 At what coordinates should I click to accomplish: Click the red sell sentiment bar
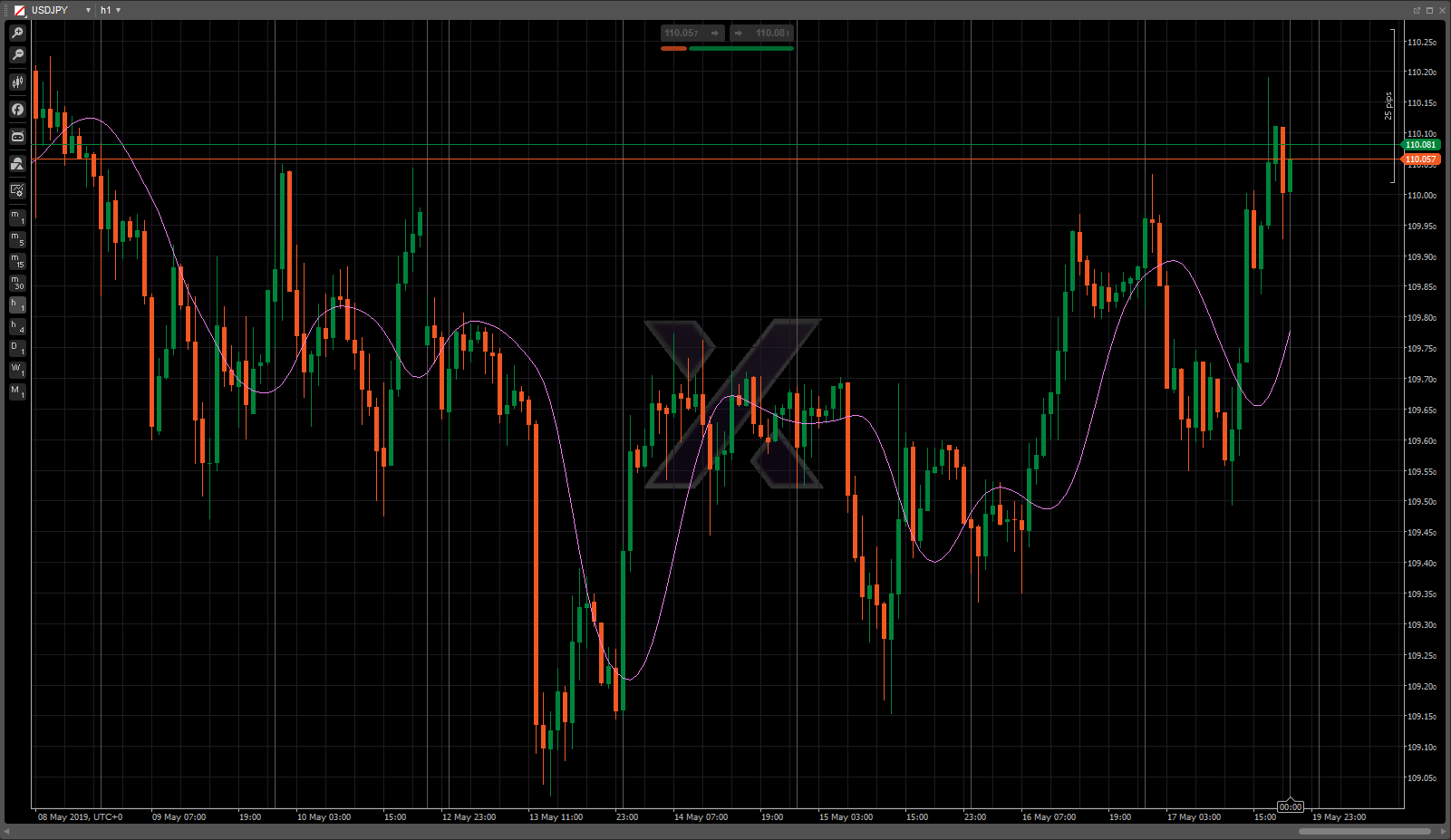[673, 48]
